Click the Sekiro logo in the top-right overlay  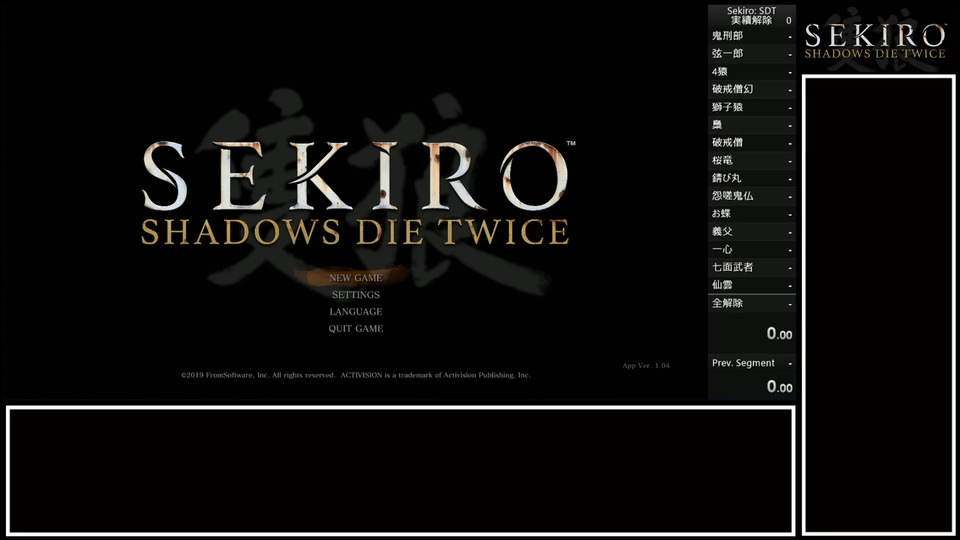click(x=875, y=40)
